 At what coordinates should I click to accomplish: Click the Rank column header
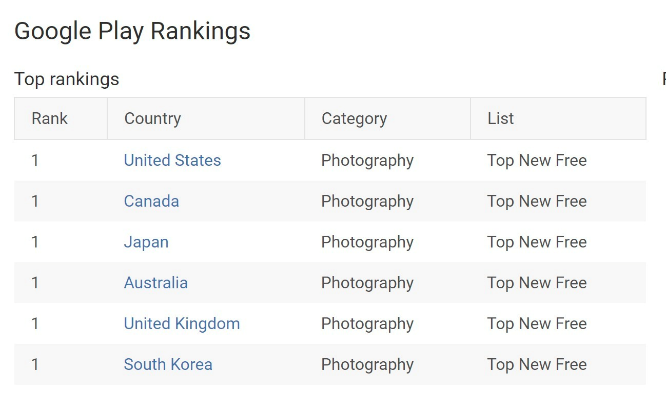pos(49,119)
